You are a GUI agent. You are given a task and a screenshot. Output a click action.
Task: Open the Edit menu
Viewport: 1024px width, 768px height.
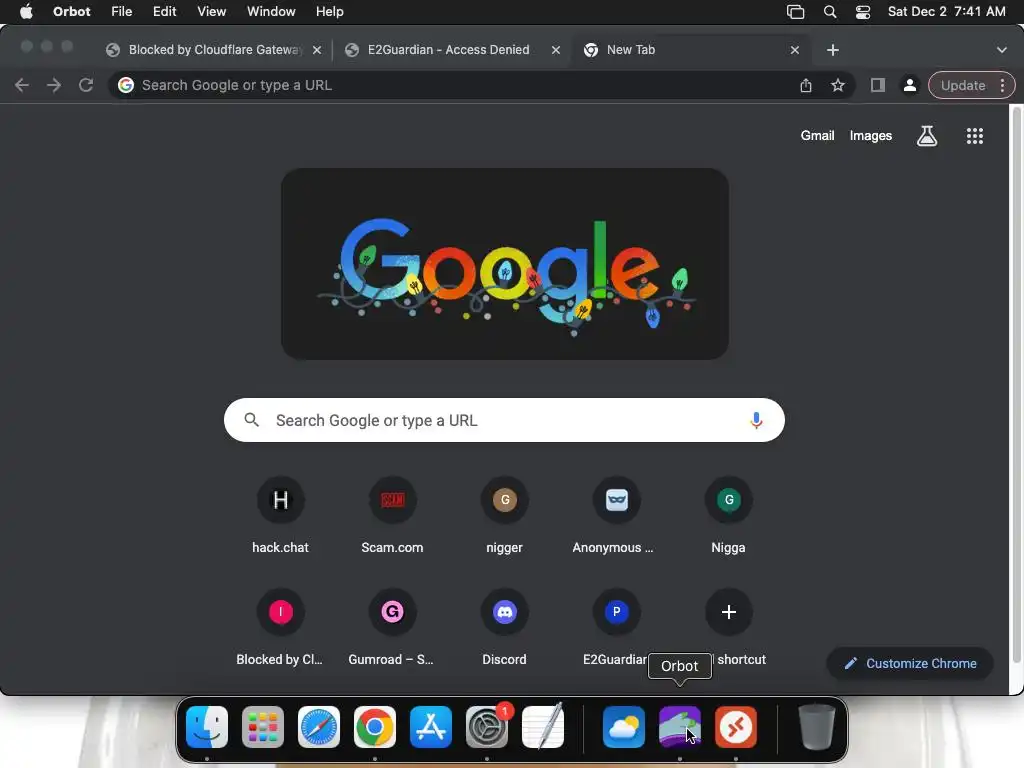point(165,12)
